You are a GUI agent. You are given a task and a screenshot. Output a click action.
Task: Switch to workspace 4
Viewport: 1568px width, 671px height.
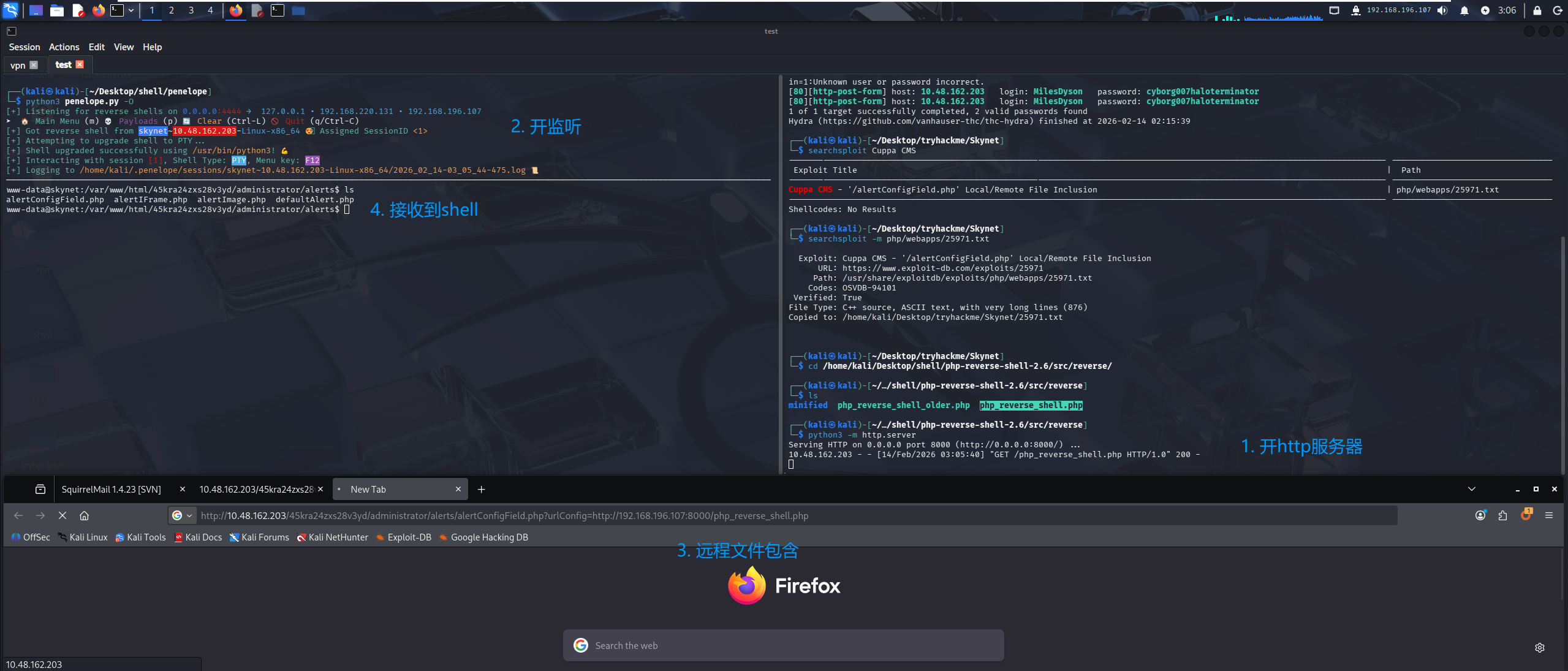(x=210, y=10)
